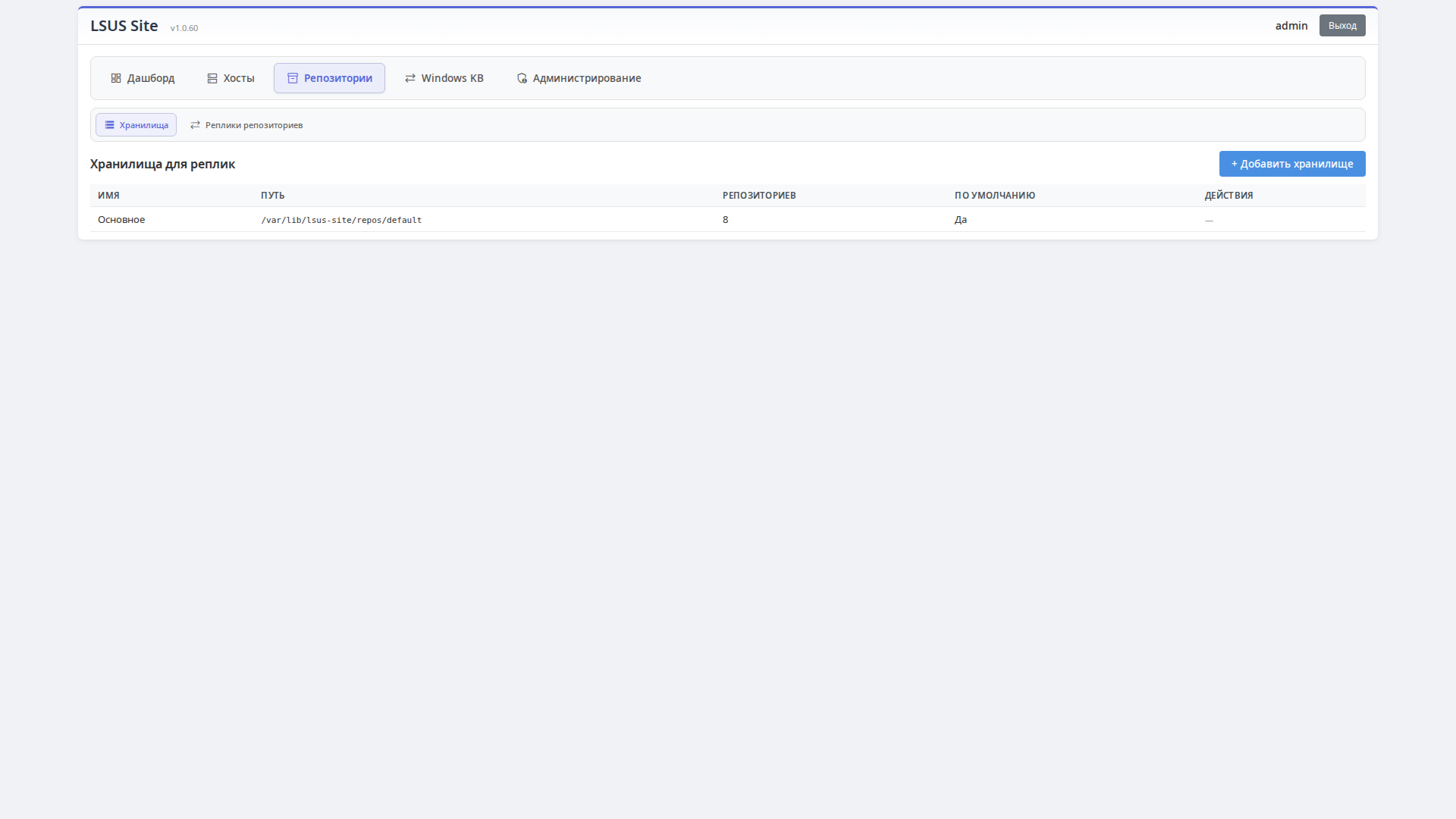The image size is (1456, 819).
Task: Switch to Реплики репозиториев sub-tab
Action: (x=246, y=125)
